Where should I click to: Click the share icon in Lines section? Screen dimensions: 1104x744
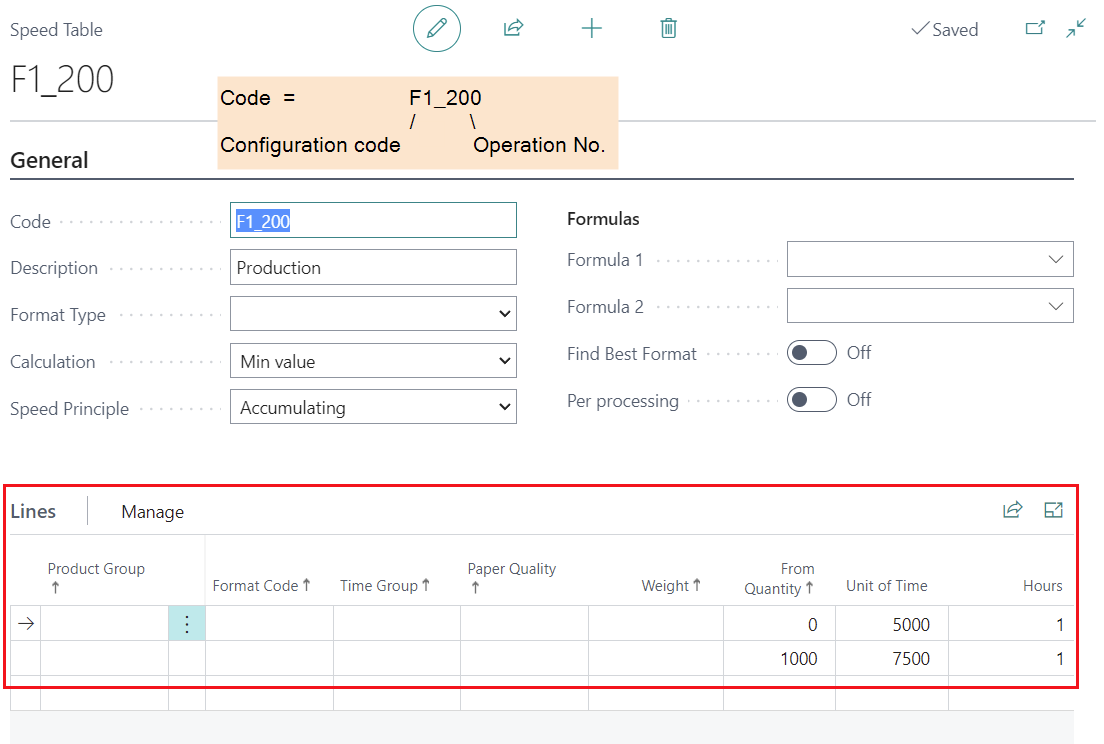pyautogui.click(x=1012, y=510)
